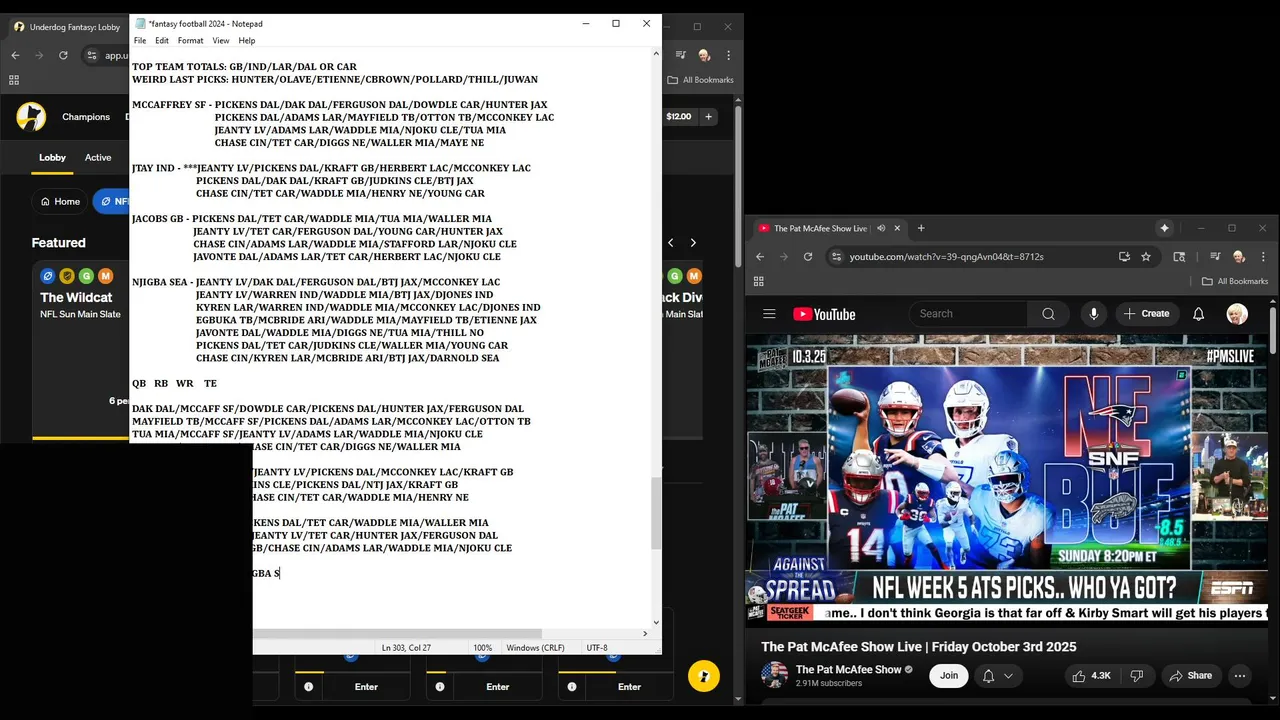Bookmark YouTube page with star icon

coord(1147,257)
